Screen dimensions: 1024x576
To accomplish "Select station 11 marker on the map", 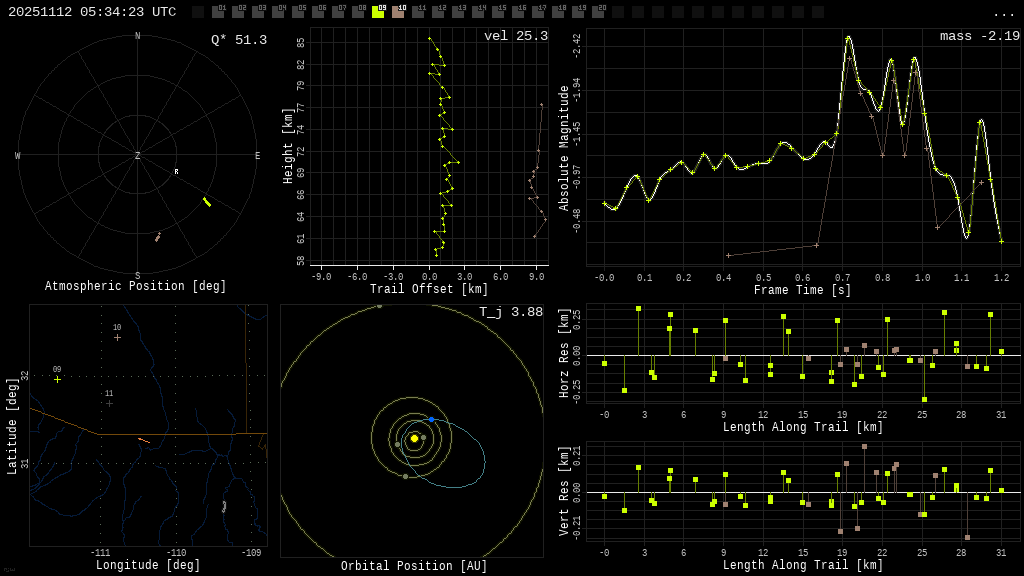I will tap(109, 403).
